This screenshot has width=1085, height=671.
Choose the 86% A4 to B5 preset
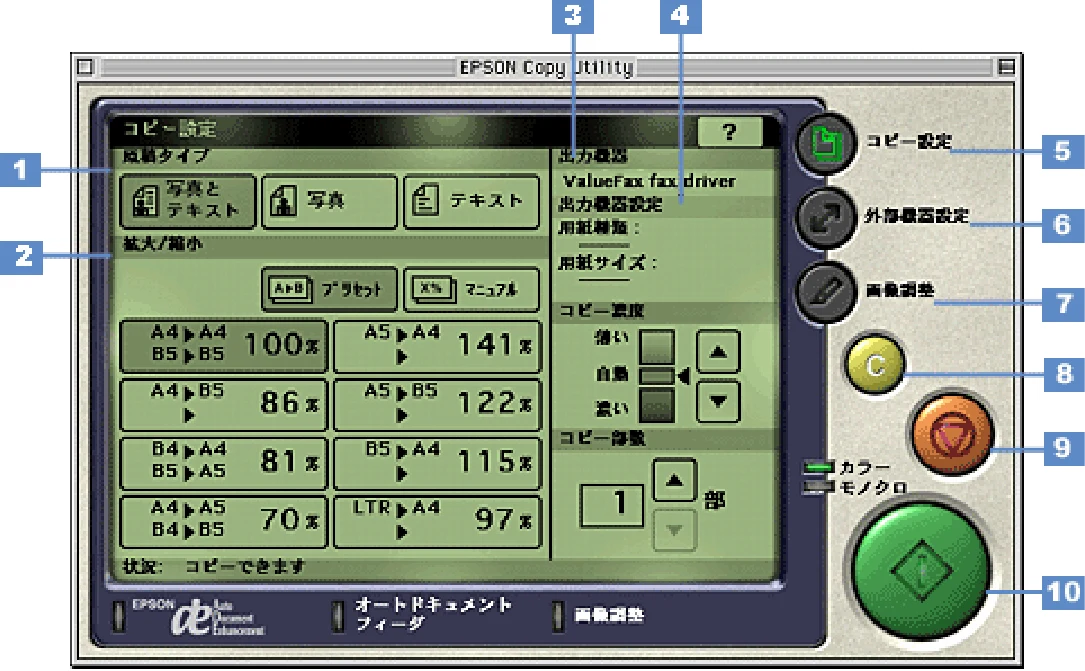point(224,404)
